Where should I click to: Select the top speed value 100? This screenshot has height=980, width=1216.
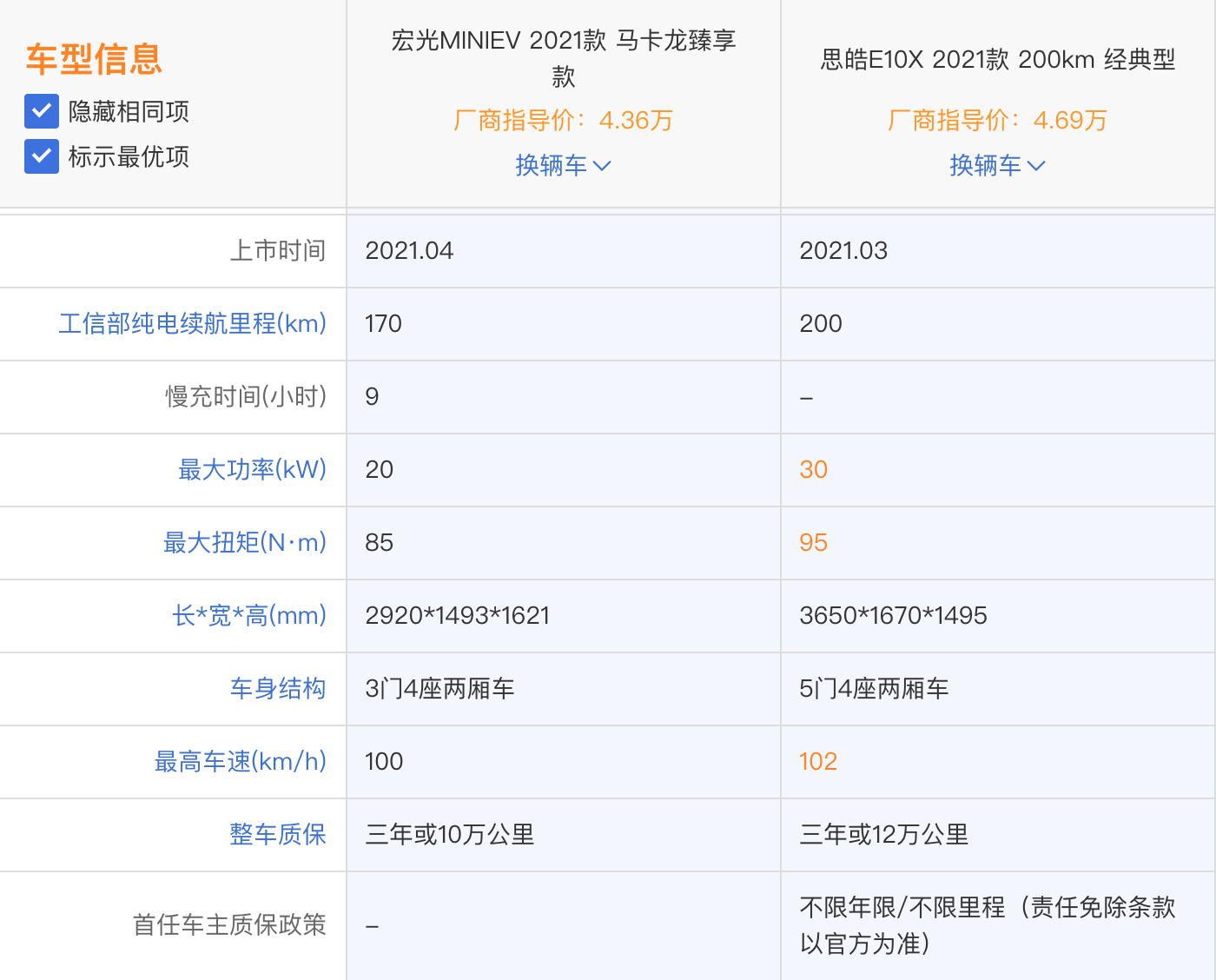click(384, 761)
